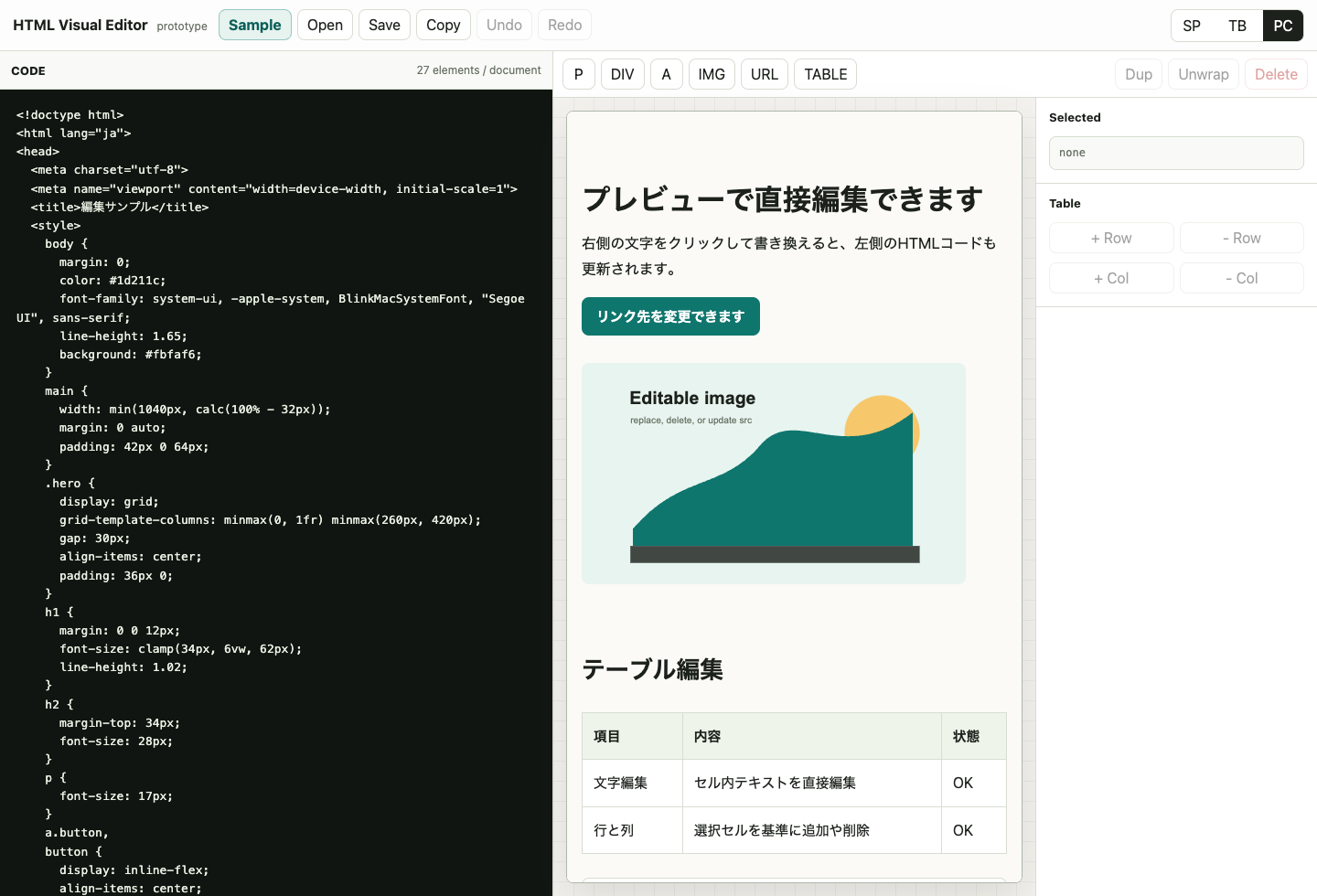Viewport: 1317px width, 896px height.
Task: Delete the selected element
Action: point(1276,74)
